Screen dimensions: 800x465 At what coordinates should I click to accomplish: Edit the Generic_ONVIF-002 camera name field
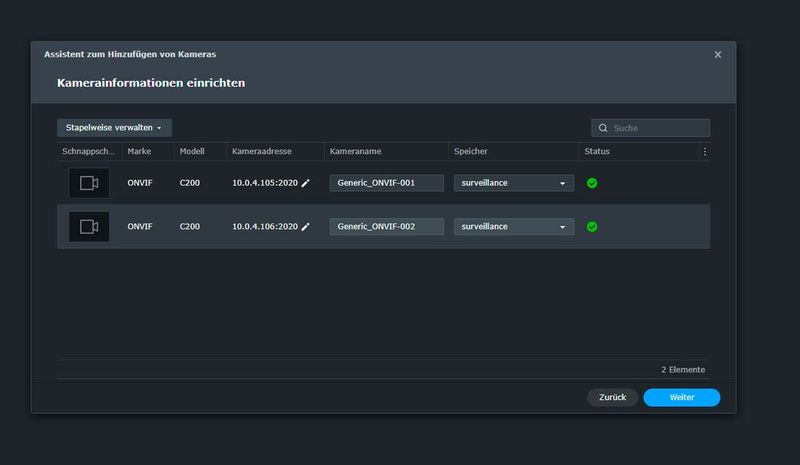coord(386,227)
